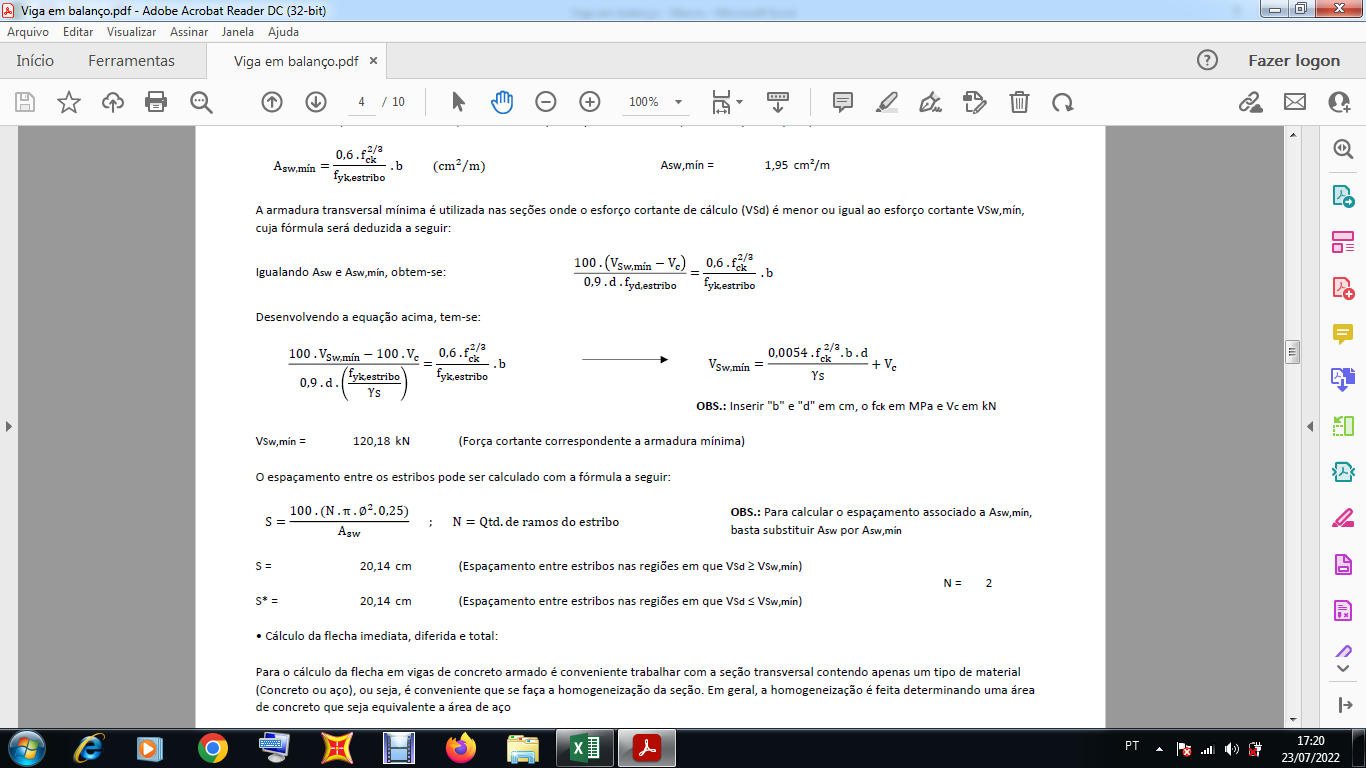Star this file as favorite
This screenshot has height=768, width=1366.
(x=69, y=102)
